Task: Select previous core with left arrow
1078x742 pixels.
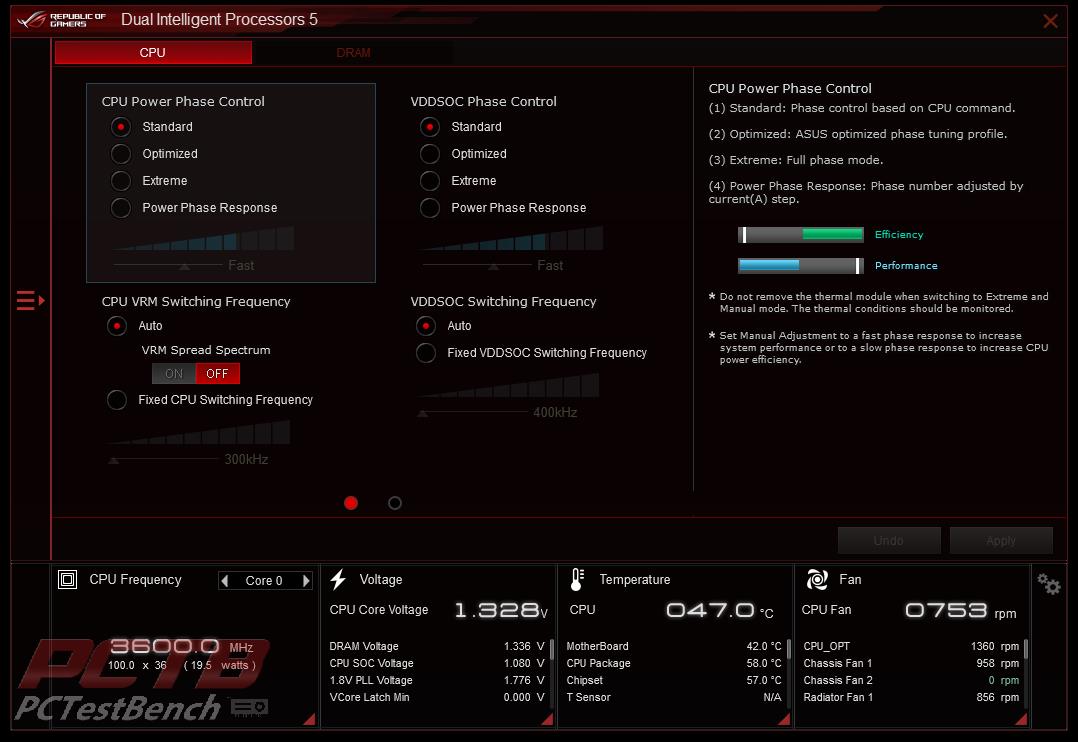Action: tap(225, 580)
